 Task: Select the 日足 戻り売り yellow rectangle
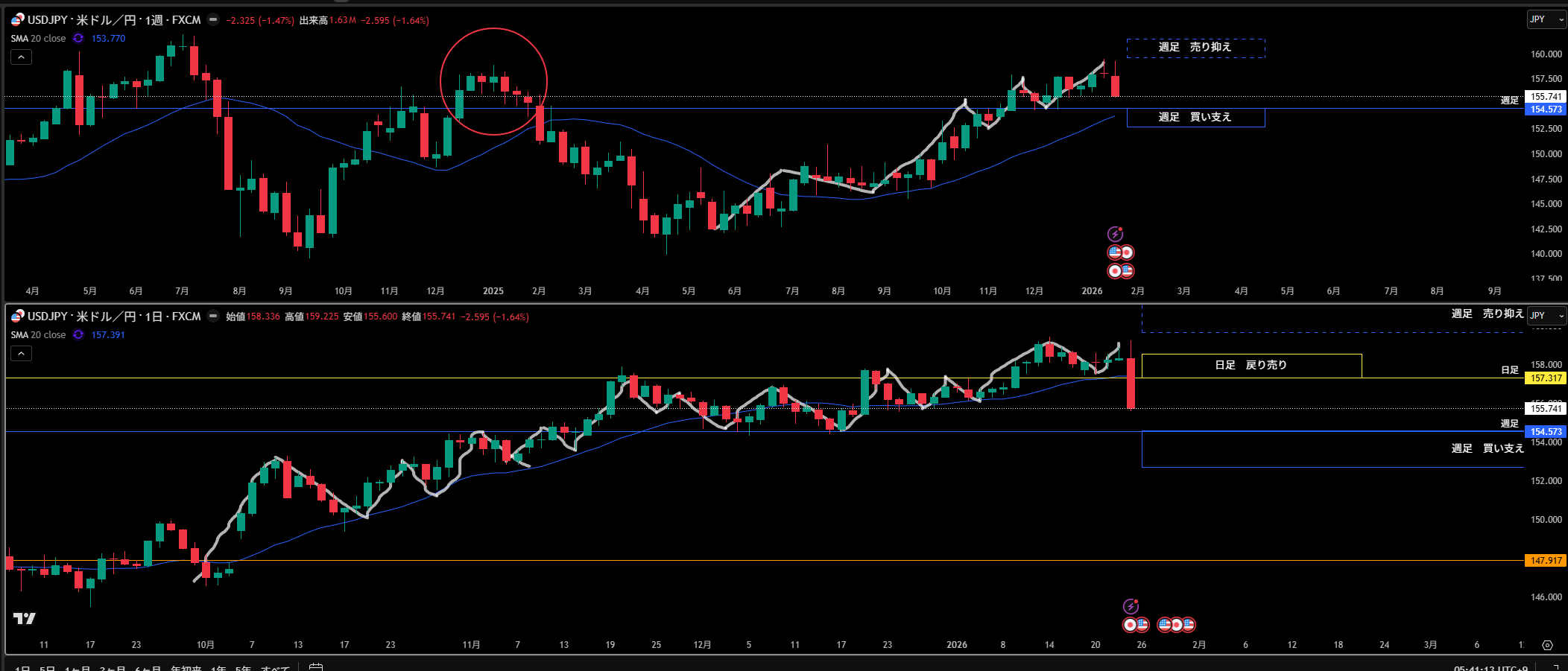click(1251, 365)
